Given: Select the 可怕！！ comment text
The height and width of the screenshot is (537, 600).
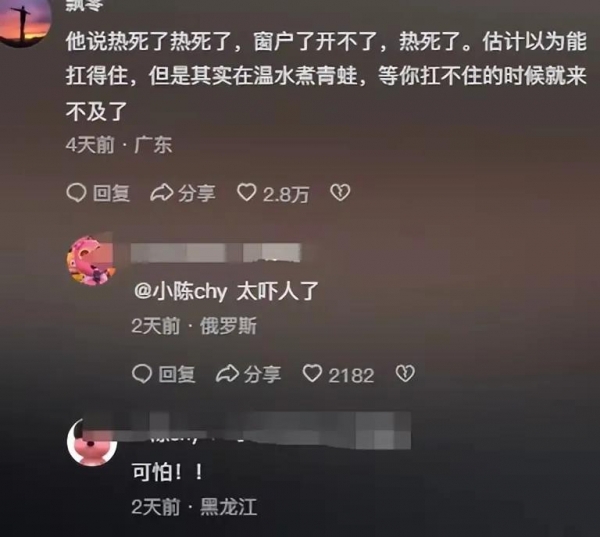Looking at the screenshot, I should pos(167,472).
